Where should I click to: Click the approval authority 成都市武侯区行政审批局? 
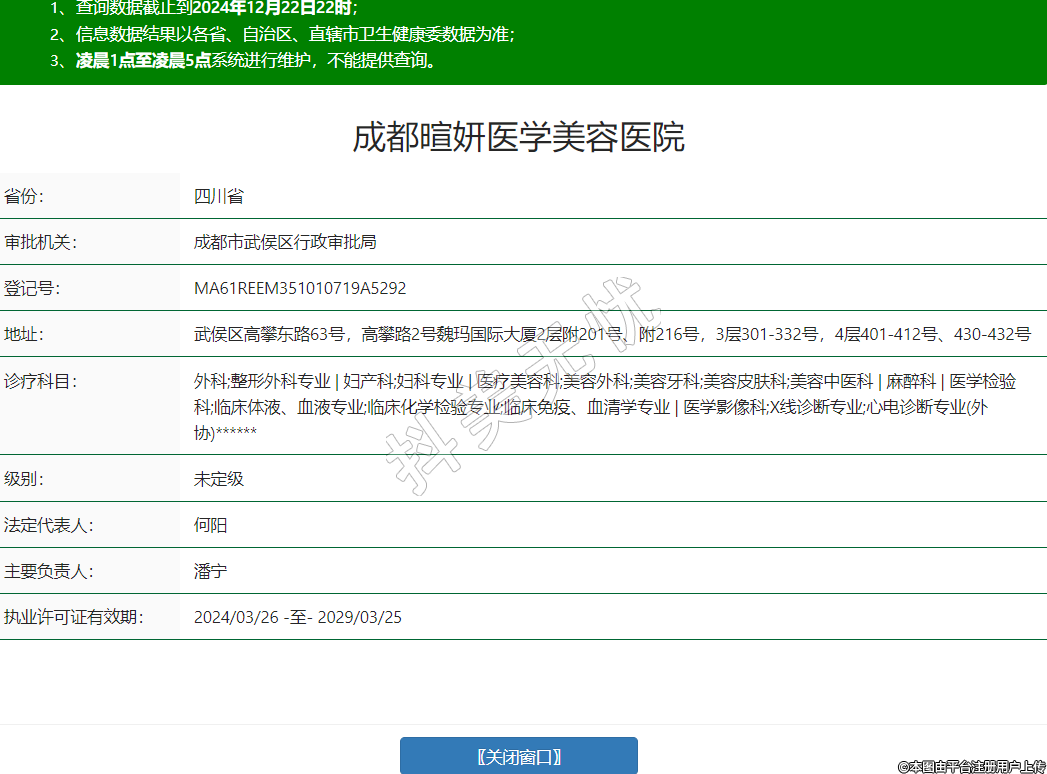click(285, 242)
